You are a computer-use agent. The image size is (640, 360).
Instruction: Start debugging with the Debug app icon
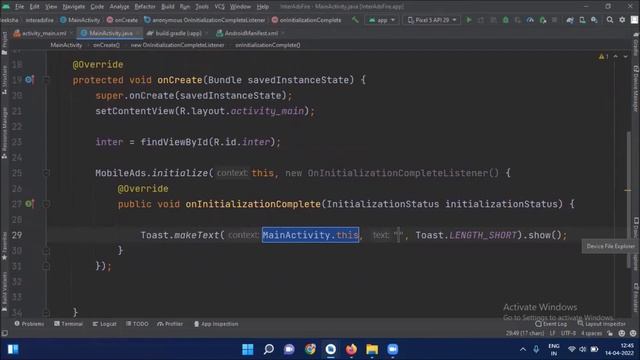pyautogui.click(x=505, y=20)
